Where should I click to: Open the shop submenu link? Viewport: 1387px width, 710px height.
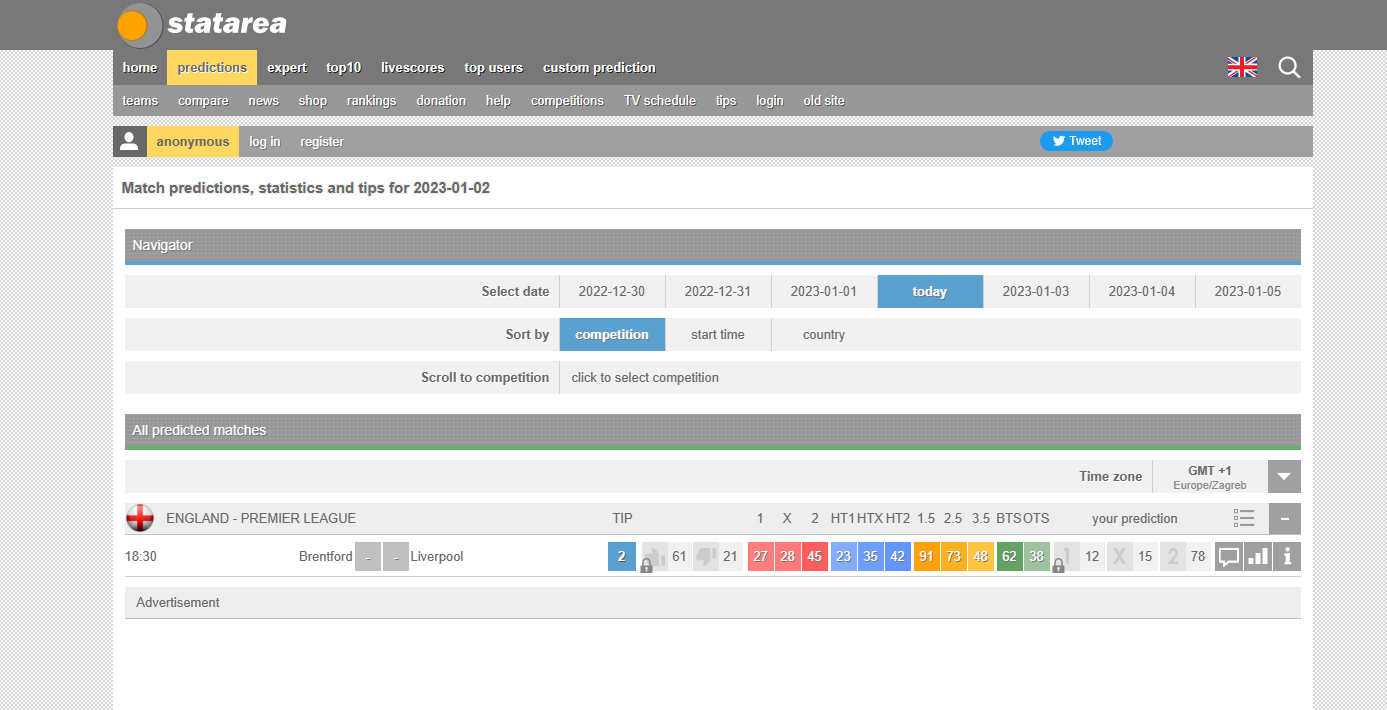(x=312, y=100)
